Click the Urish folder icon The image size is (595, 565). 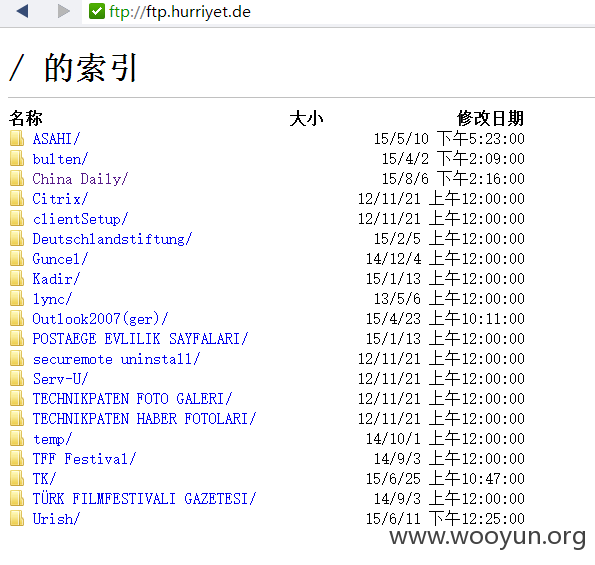tap(17, 518)
